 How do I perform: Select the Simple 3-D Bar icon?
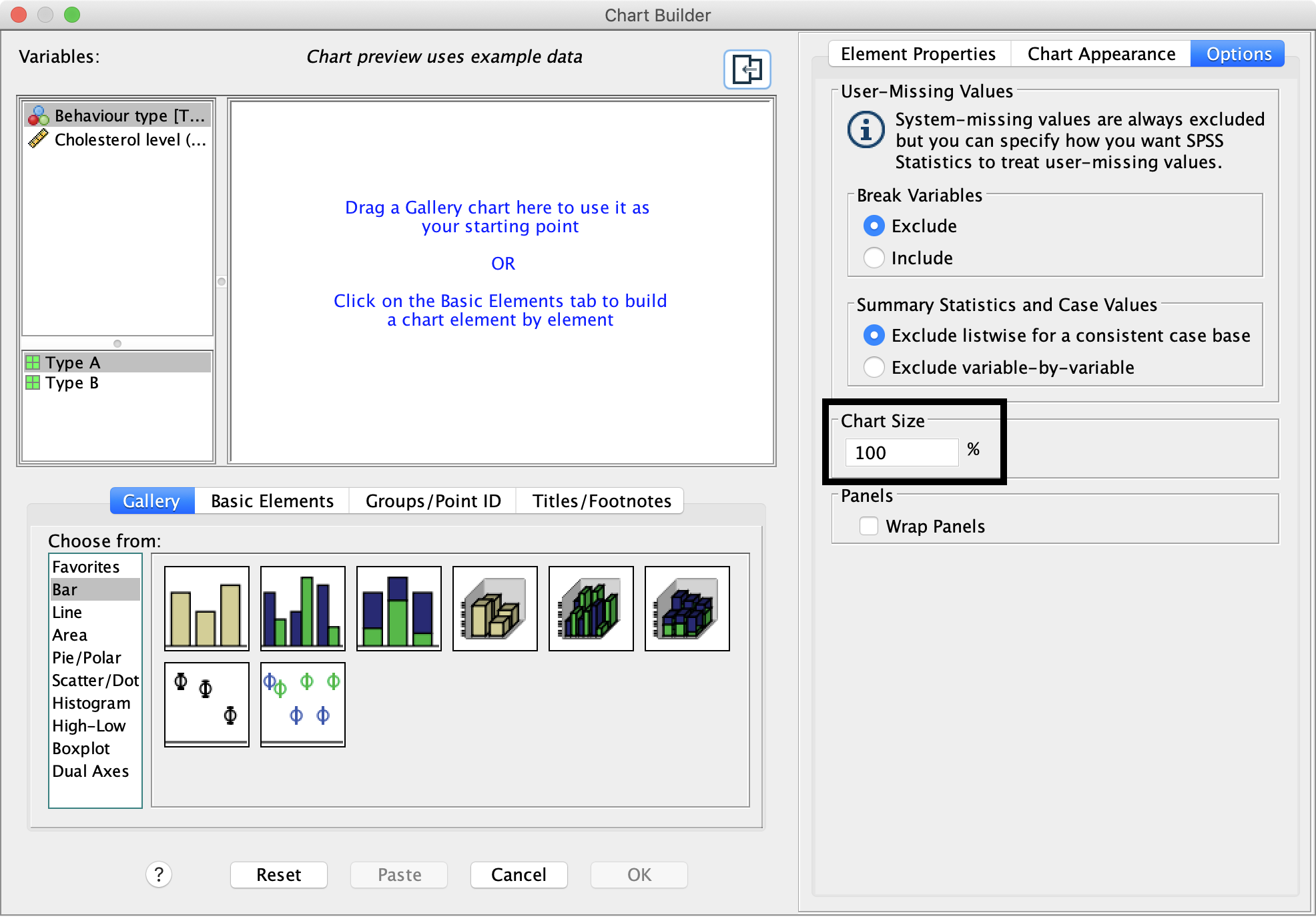point(495,608)
